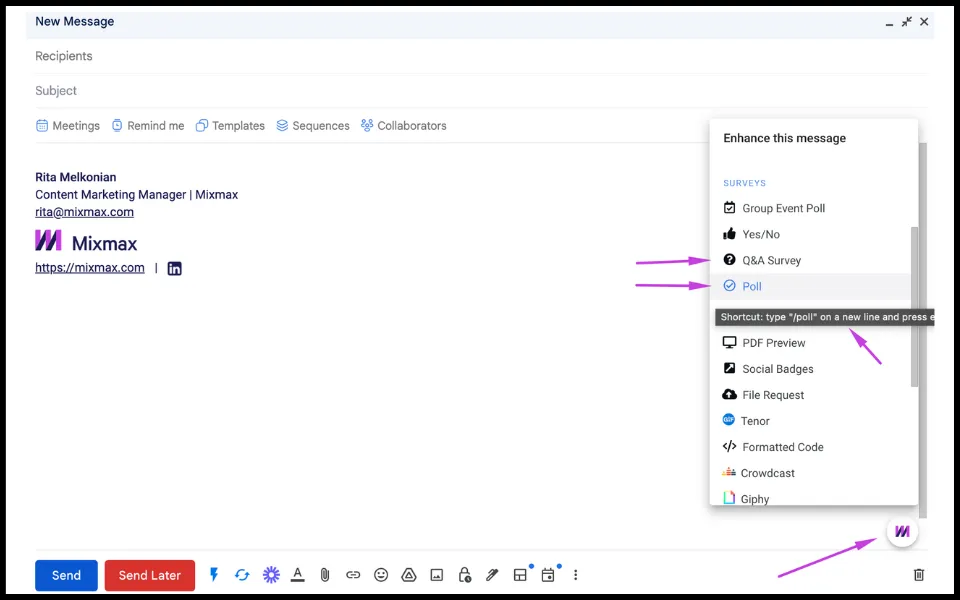Click the blue Send button
The height and width of the screenshot is (600, 960).
click(x=66, y=576)
